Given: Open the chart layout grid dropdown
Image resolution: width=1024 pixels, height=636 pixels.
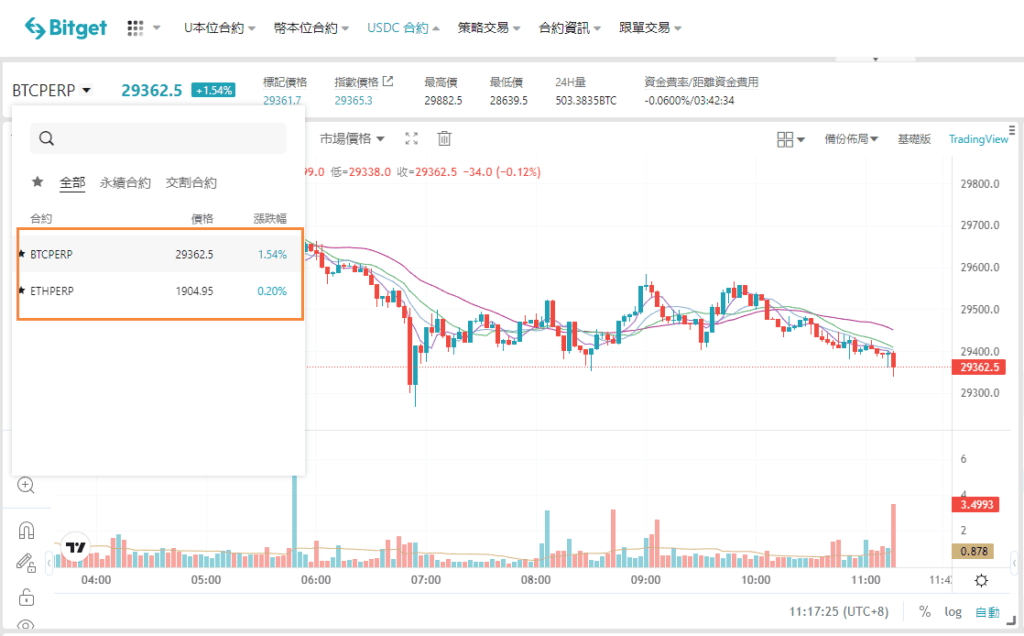Looking at the screenshot, I should [790, 139].
